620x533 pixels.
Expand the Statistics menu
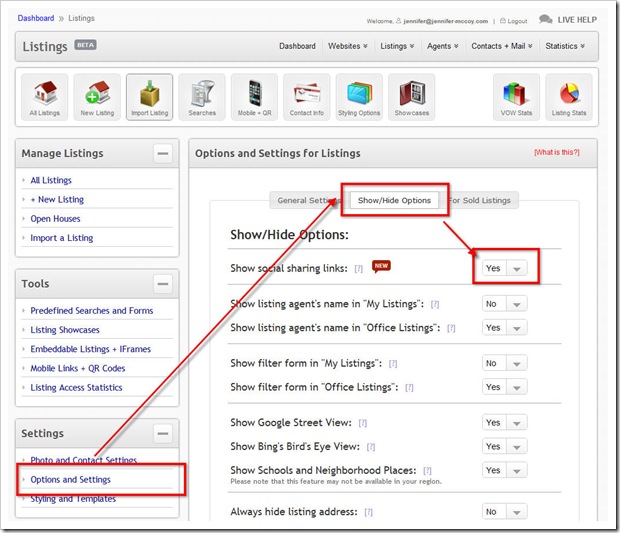click(565, 46)
